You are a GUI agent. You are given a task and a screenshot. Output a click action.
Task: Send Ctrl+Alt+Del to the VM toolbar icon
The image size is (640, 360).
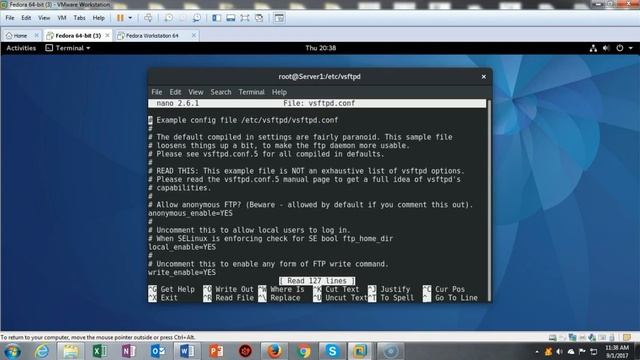[x=148, y=18]
